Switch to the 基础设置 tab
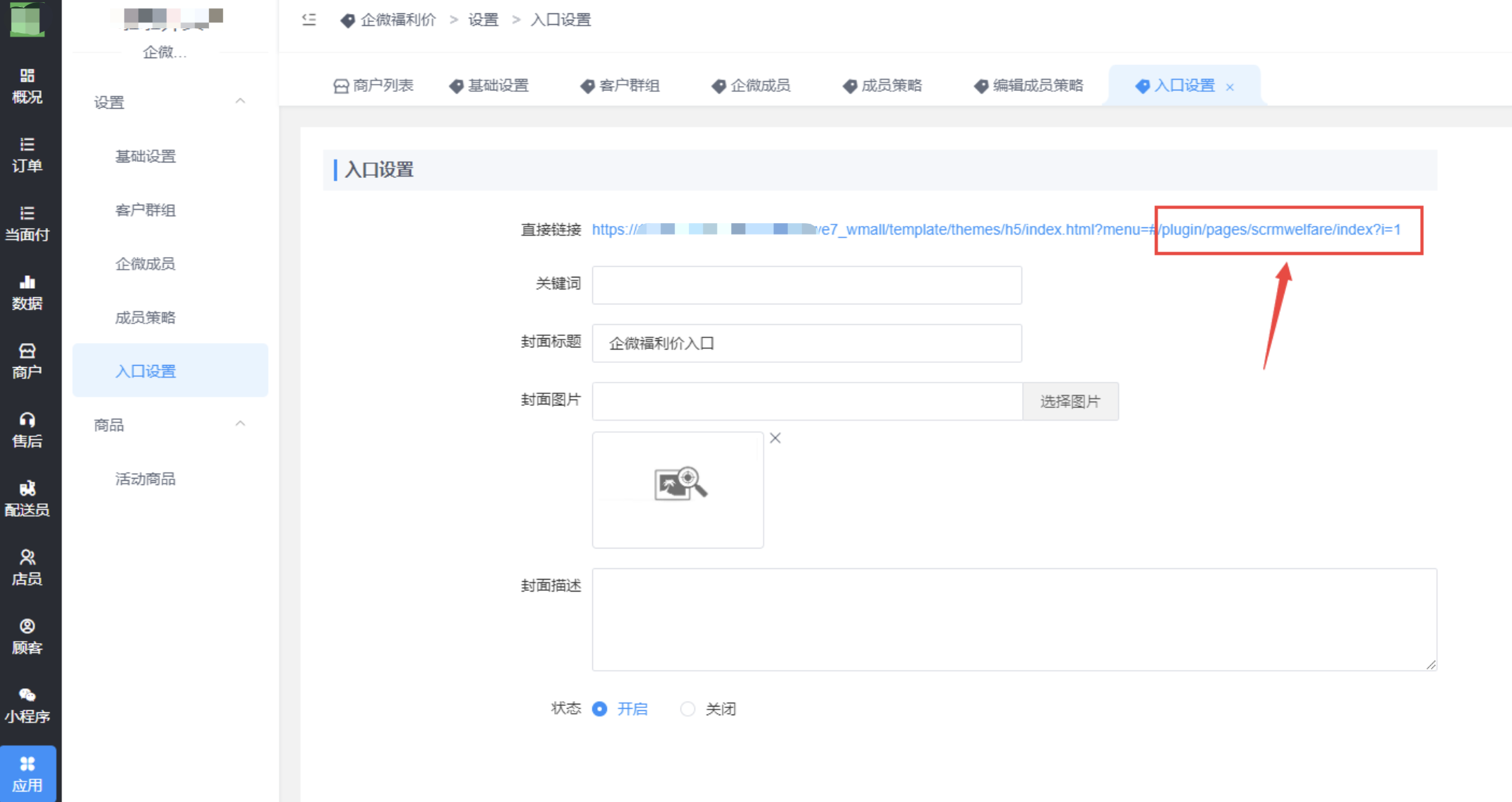 click(x=489, y=85)
